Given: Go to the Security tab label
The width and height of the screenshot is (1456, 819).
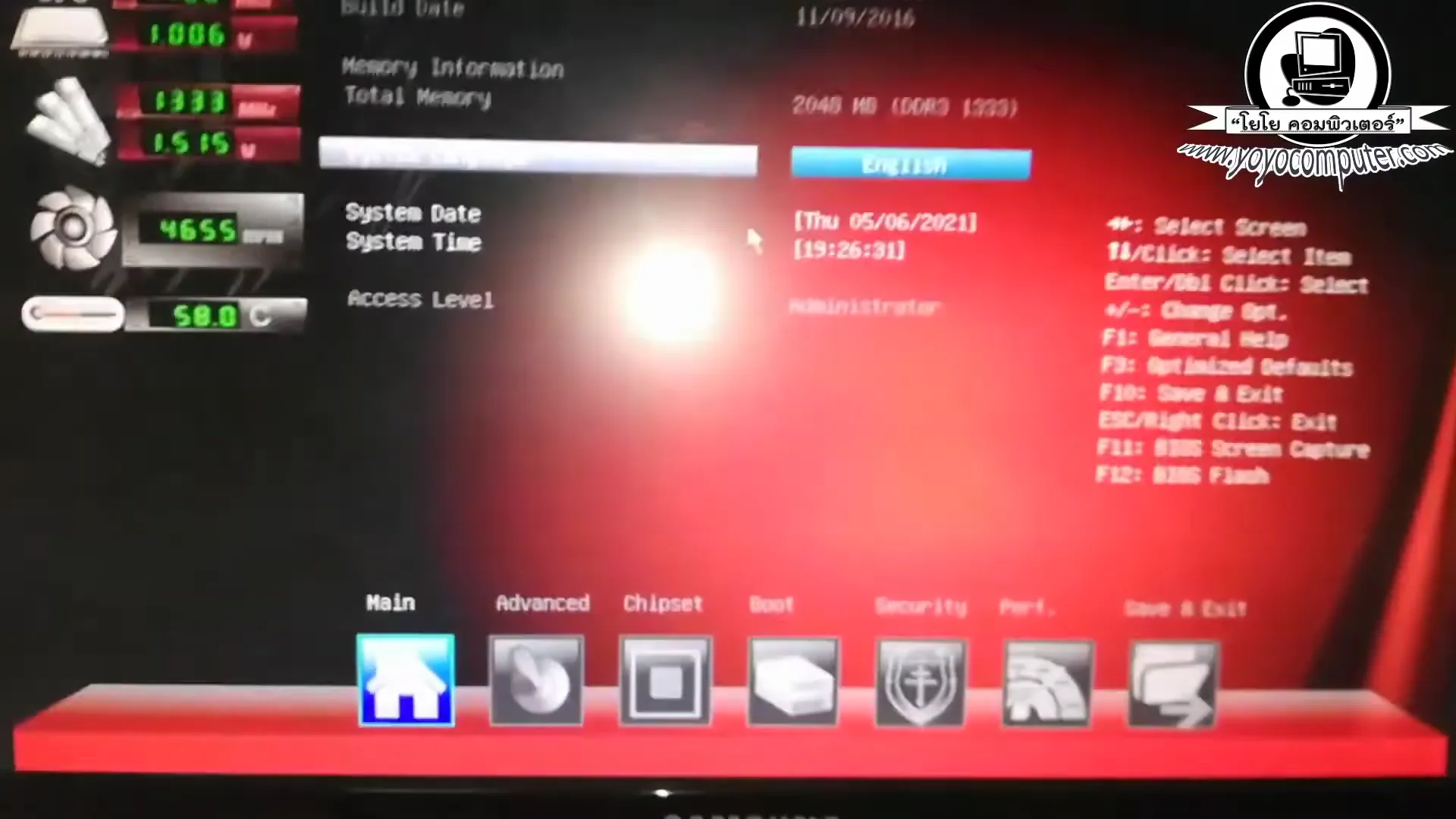Looking at the screenshot, I should [921, 606].
